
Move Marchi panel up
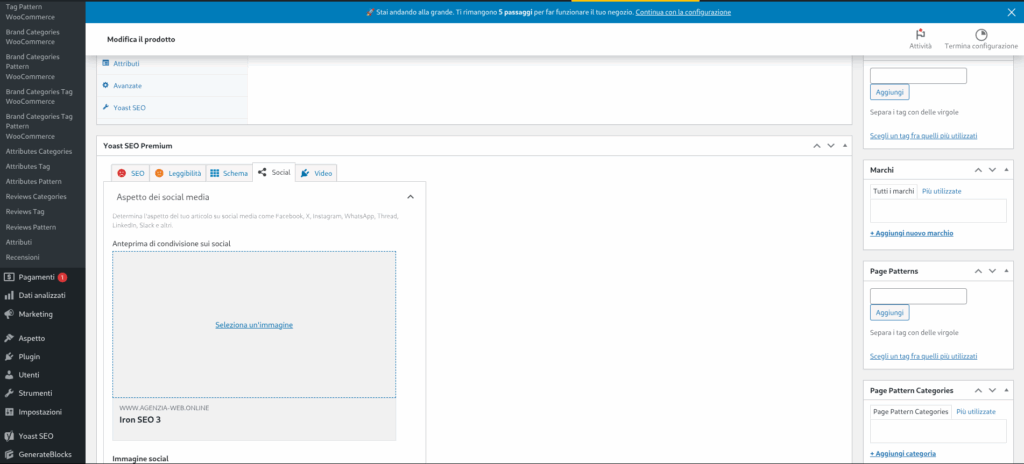pyautogui.click(x=978, y=170)
